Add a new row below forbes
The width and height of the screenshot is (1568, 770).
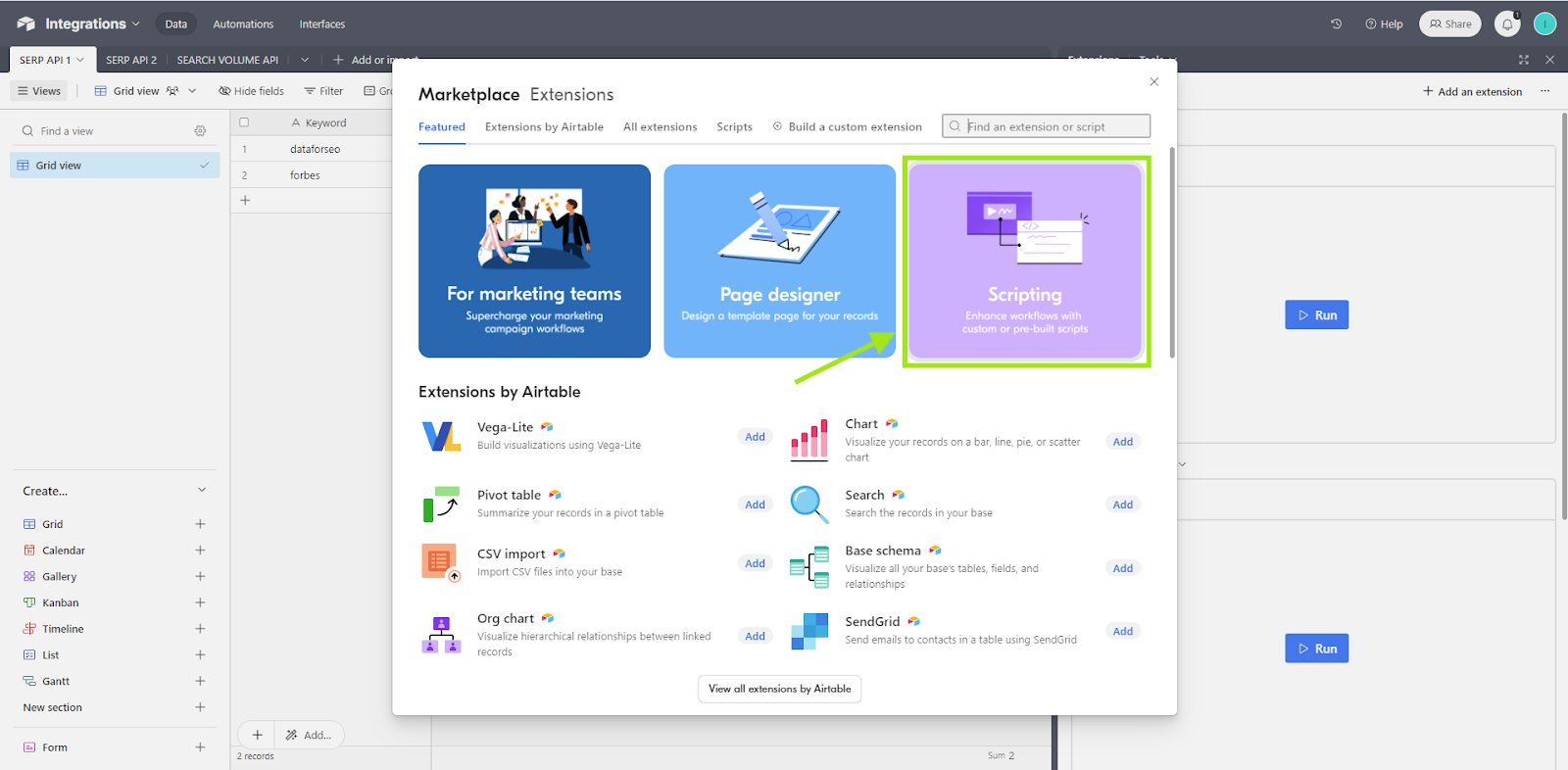click(245, 200)
